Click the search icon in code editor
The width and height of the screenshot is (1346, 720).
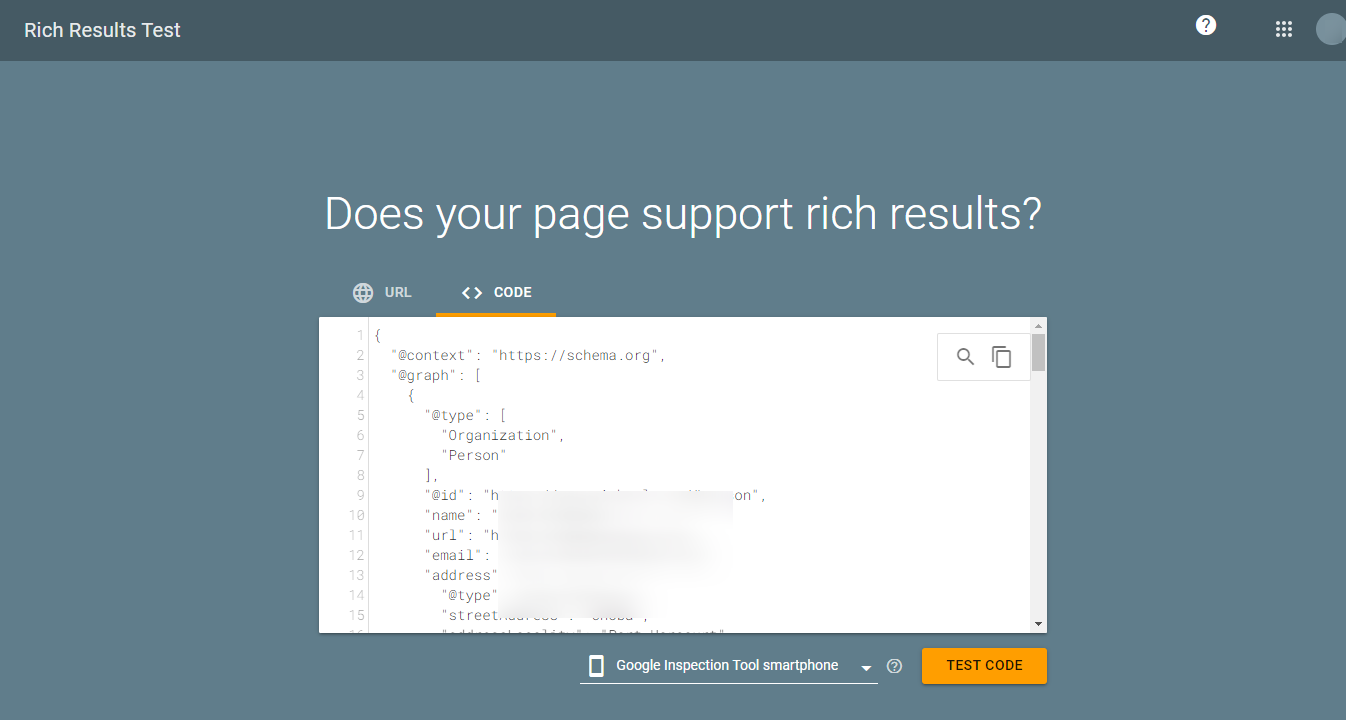click(965, 357)
